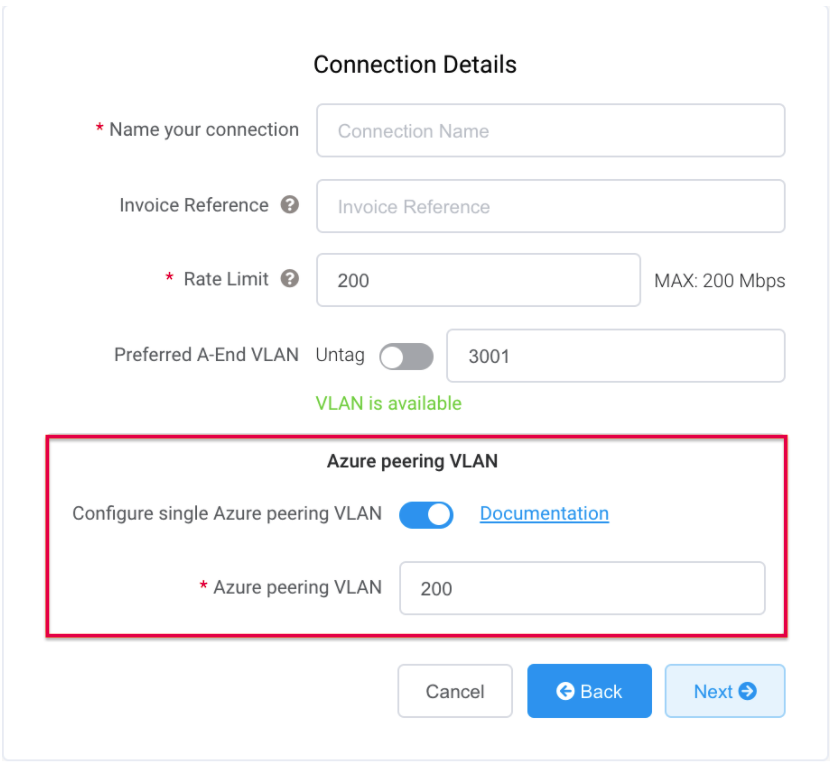Viewport: 834px width, 762px height.
Task: Click the A-End VLAN field showing 3001
Action: click(x=615, y=356)
